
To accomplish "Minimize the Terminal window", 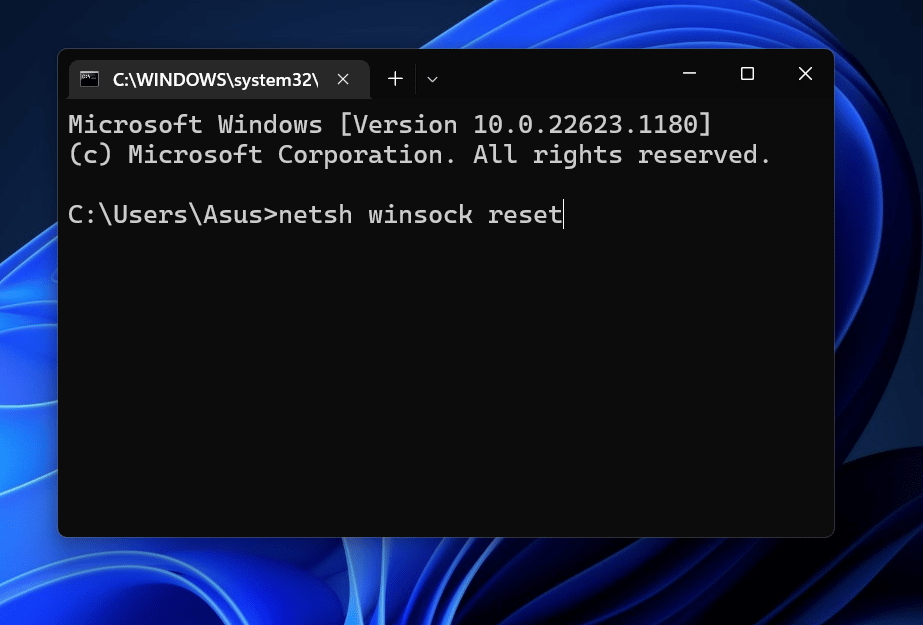I will (x=689, y=74).
